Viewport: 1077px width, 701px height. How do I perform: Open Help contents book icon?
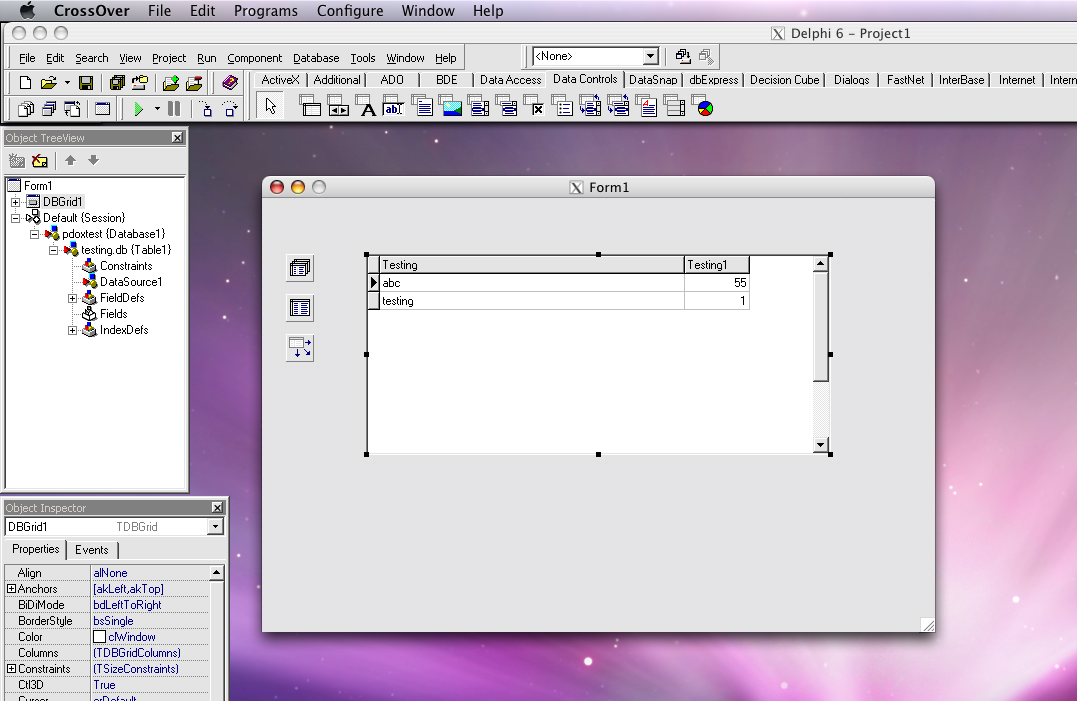230,83
